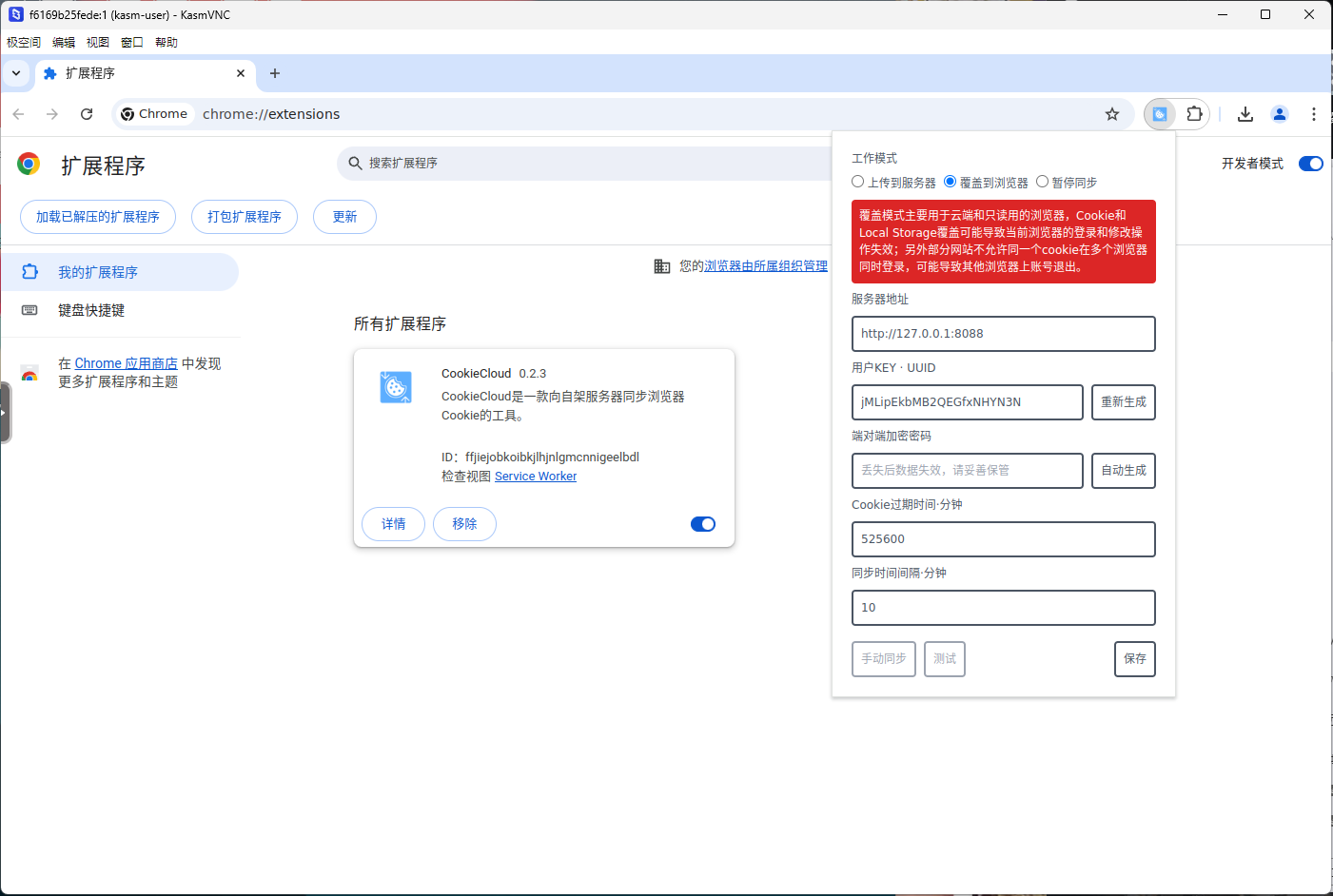Image resolution: width=1333 pixels, height=896 pixels.
Task: Go back using the back arrow
Action: pyautogui.click(x=18, y=114)
